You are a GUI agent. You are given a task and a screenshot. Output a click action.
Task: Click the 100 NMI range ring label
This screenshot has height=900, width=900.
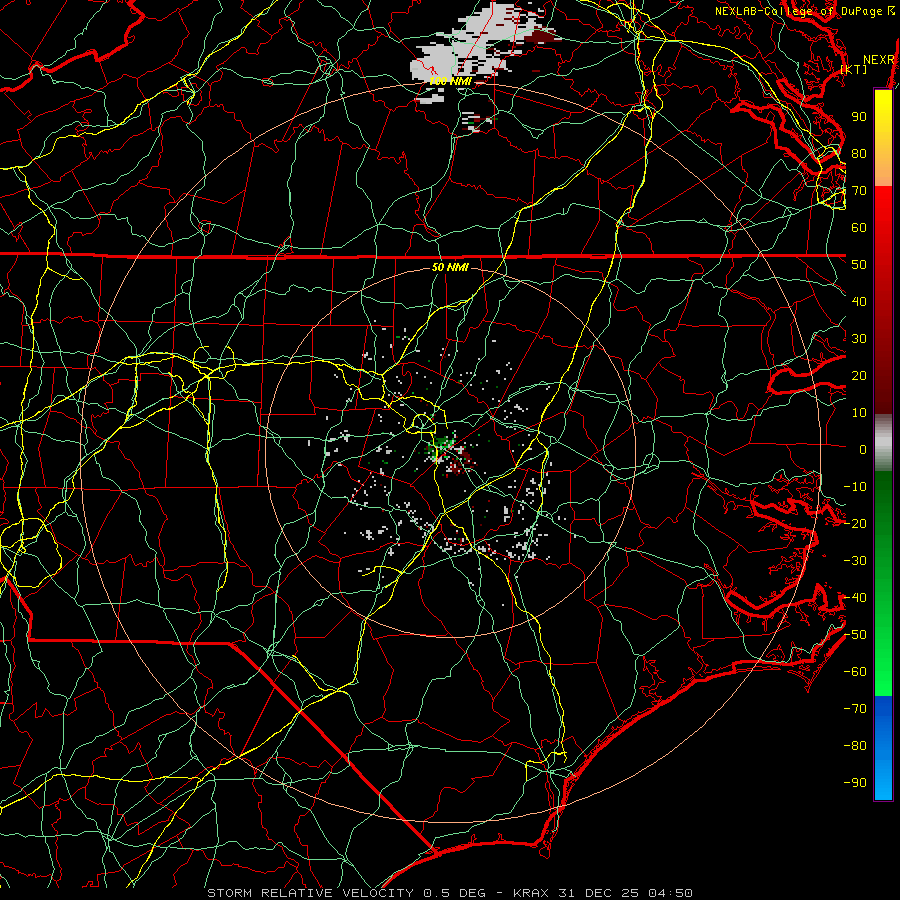click(x=450, y=82)
